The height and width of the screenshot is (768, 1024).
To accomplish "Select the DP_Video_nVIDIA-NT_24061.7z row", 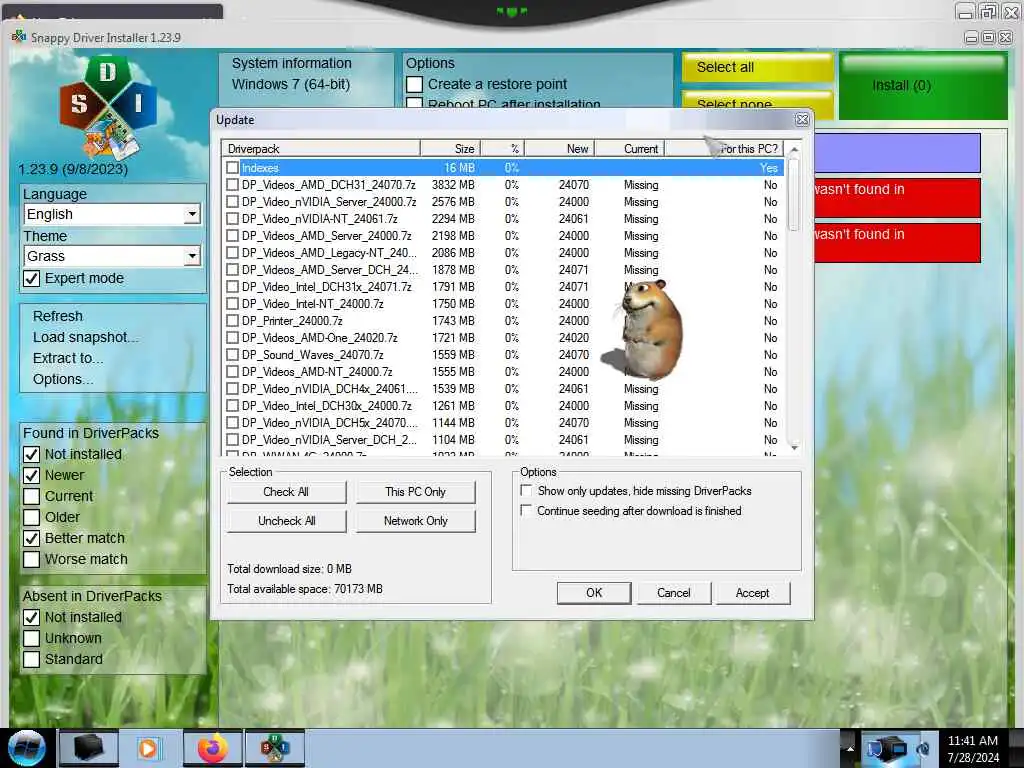I will coord(503,219).
